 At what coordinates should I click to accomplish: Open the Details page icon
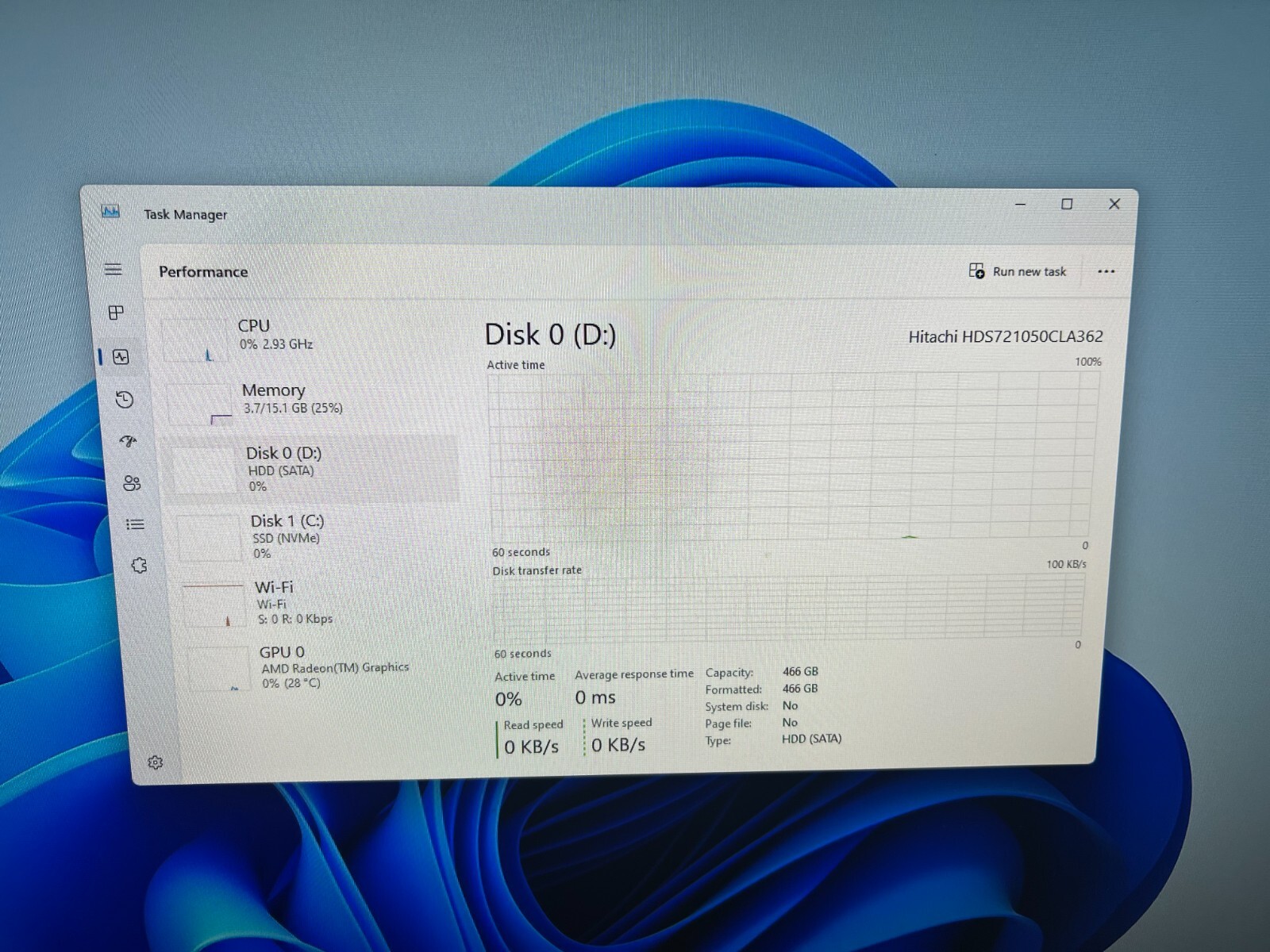pyautogui.click(x=135, y=524)
